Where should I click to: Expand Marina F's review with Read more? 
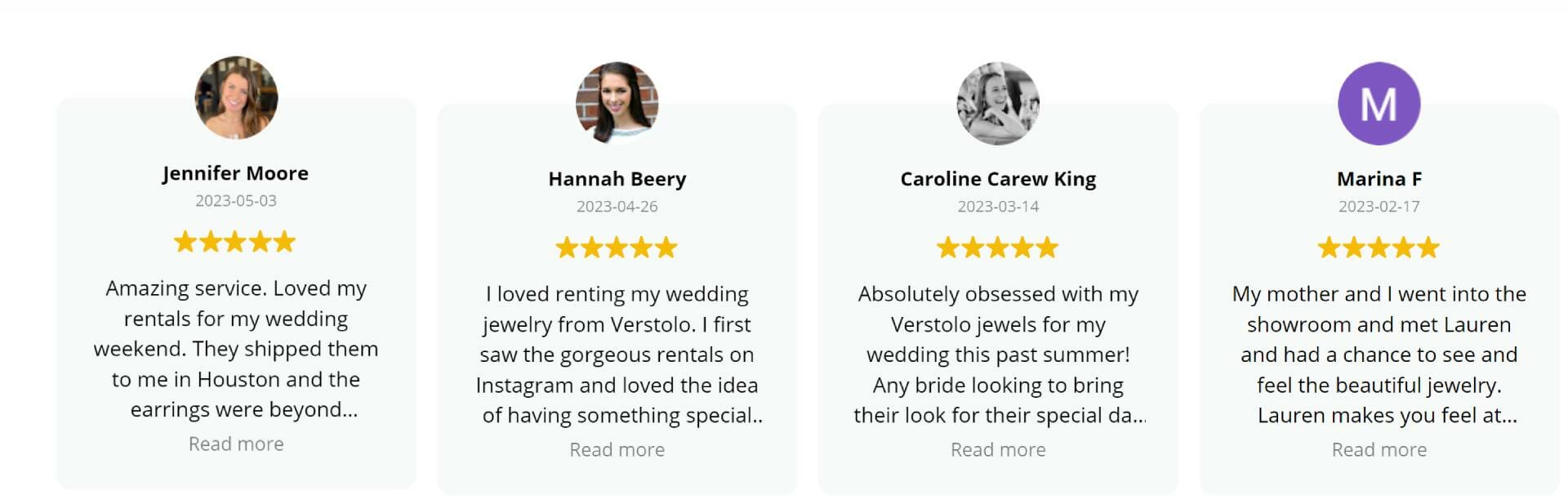[1379, 449]
